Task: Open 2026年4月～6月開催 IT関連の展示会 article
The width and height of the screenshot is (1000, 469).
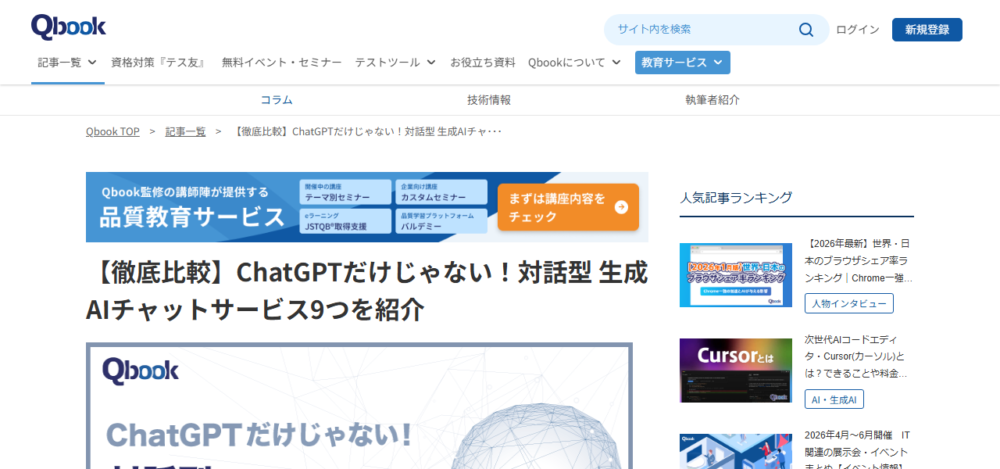Action: click(x=857, y=451)
